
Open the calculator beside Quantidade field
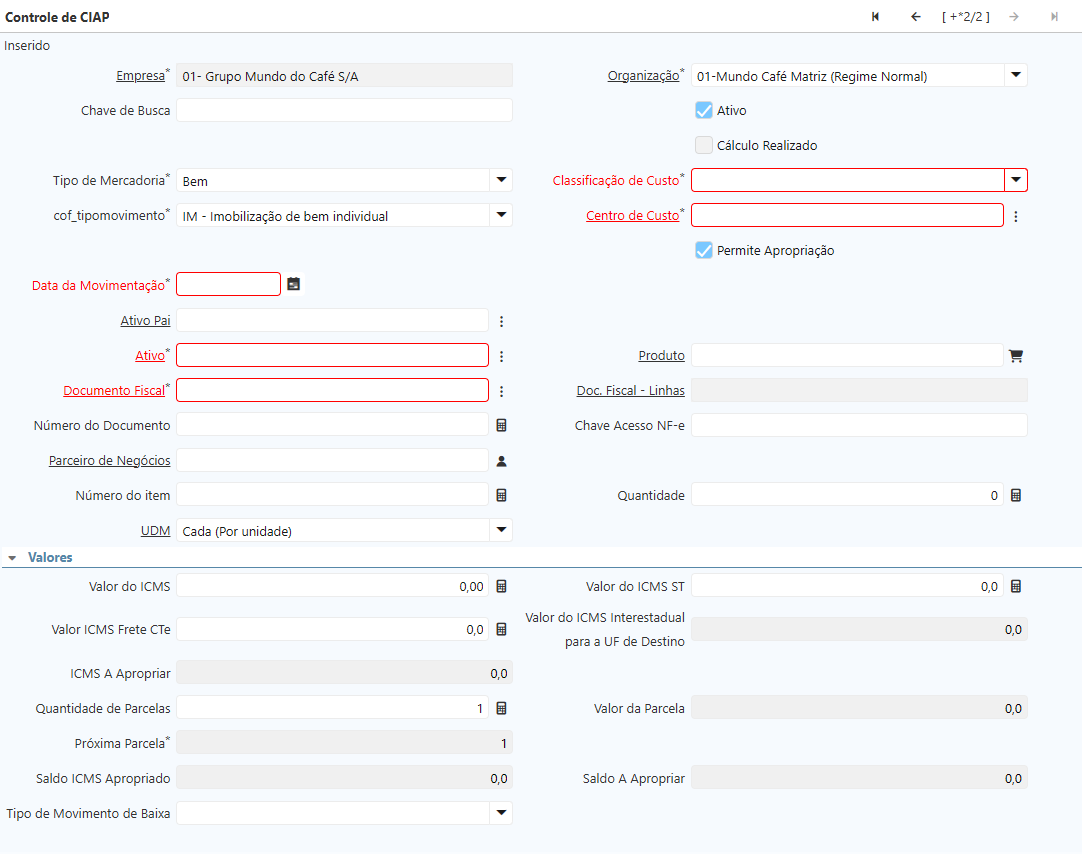pos(1016,496)
